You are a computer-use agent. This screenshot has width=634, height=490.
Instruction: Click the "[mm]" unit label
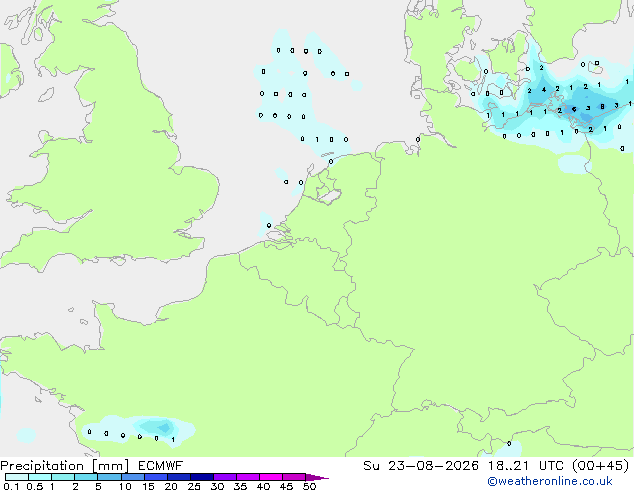tap(110, 466)
